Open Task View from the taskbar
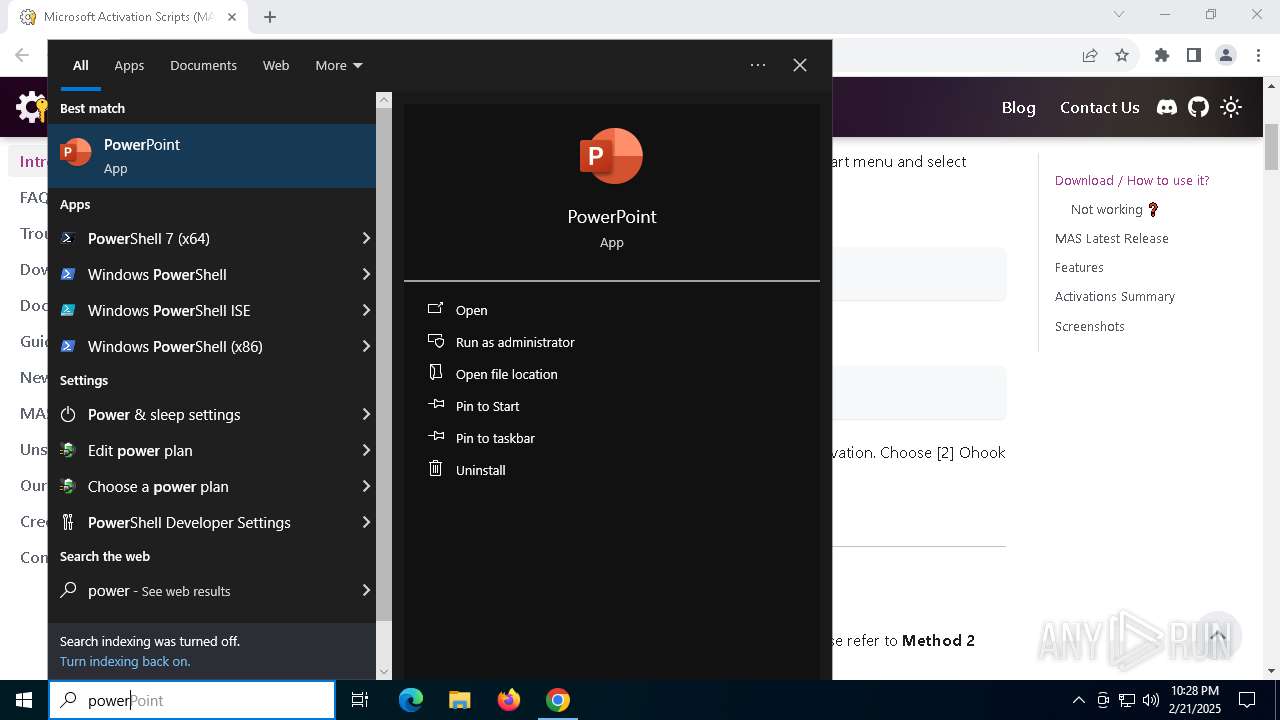The height and width of the screenshot is (720, 1280). click(x=360, y=700)
